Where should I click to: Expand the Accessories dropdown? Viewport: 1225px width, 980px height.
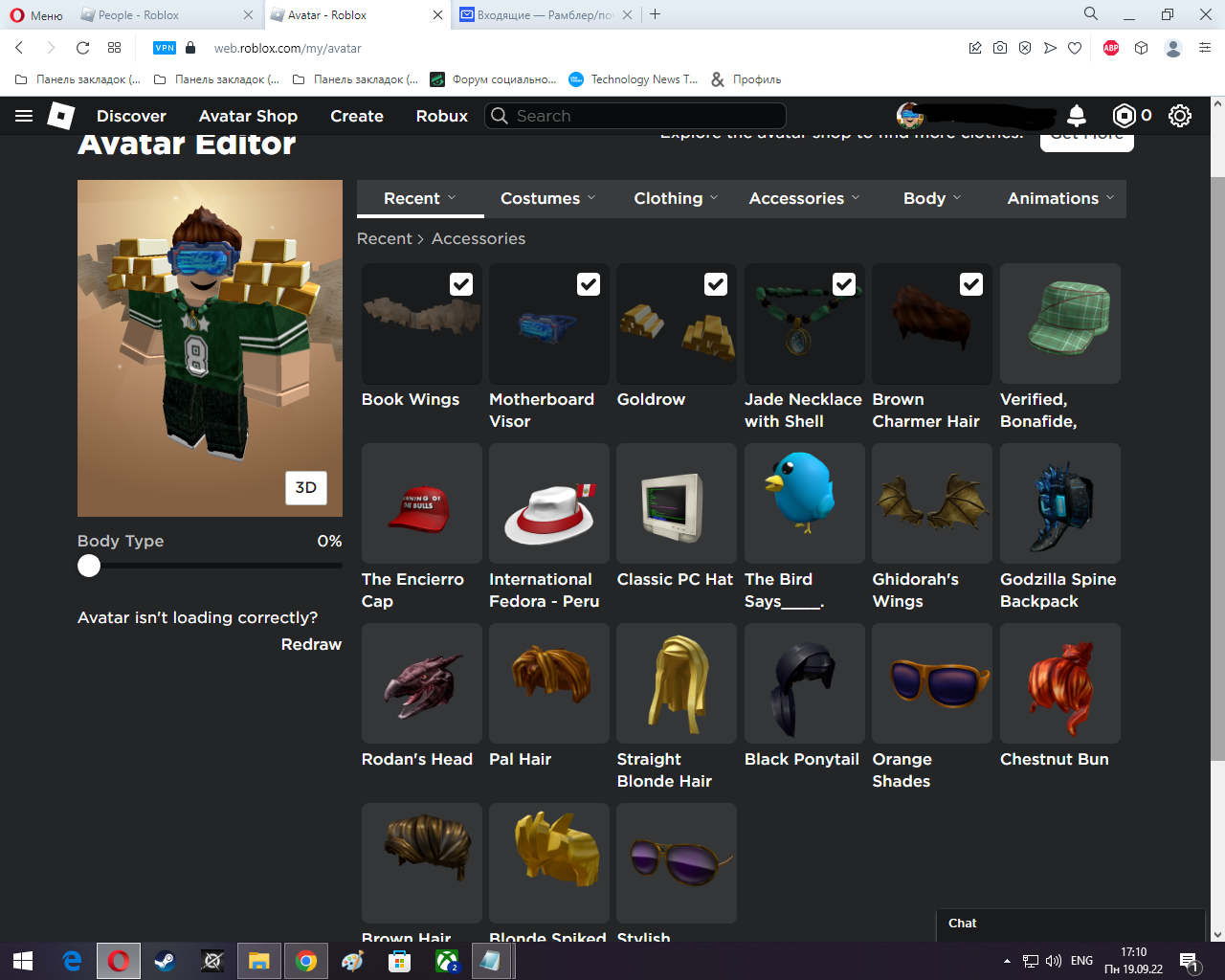click(805, 198)
